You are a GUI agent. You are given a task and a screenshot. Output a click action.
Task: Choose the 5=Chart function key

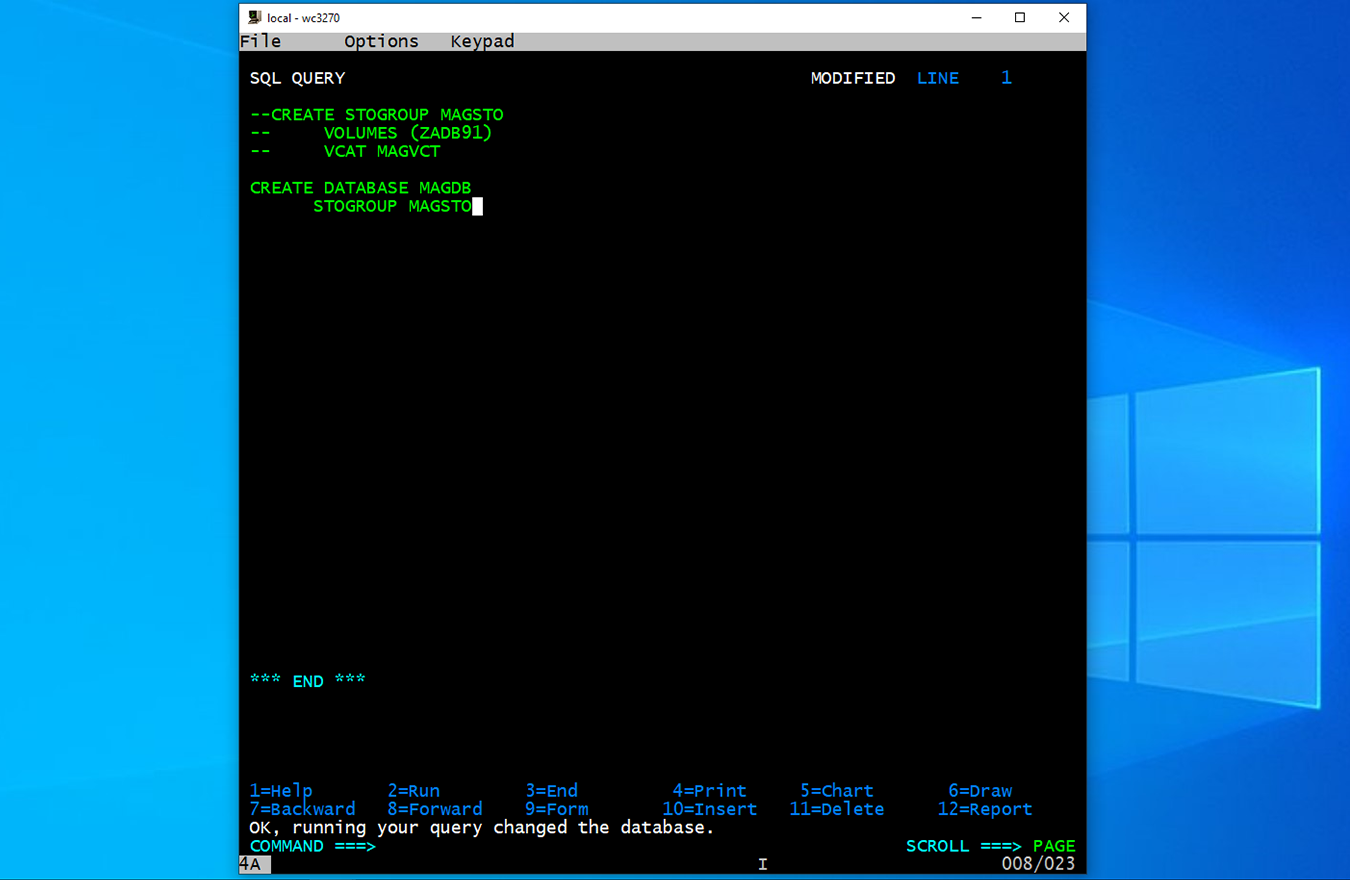[836, 791]
